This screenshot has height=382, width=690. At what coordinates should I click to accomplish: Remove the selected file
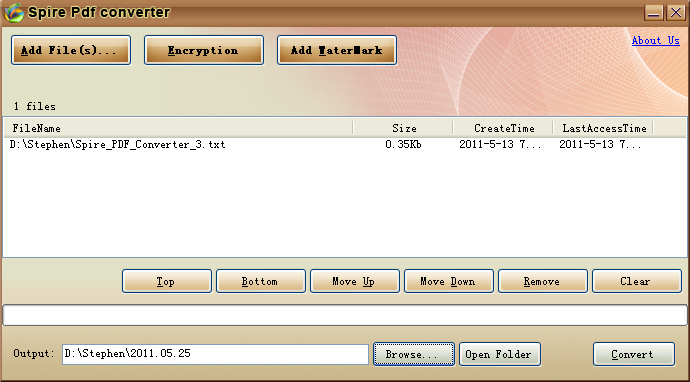(543, 281)
